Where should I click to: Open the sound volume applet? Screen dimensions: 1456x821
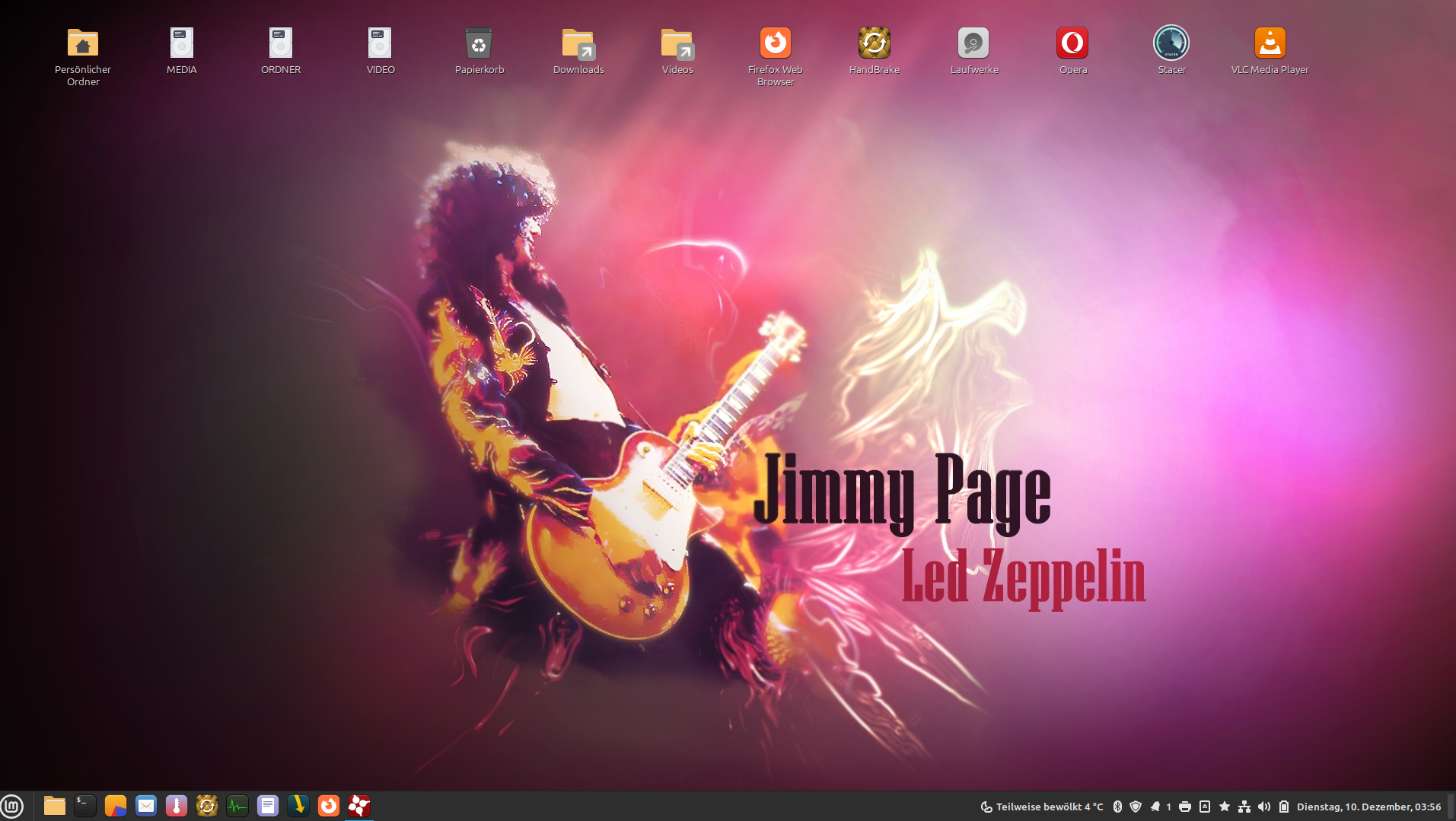pos(1264,807)
